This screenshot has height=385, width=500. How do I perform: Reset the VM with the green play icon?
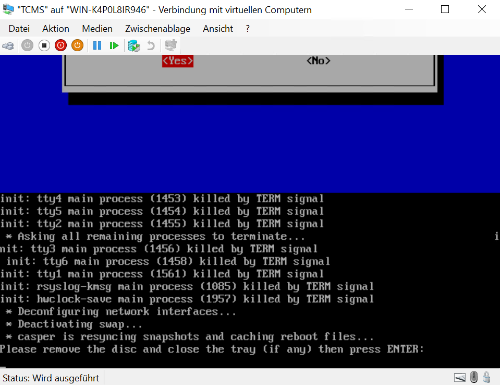click(x=114, y=45)
